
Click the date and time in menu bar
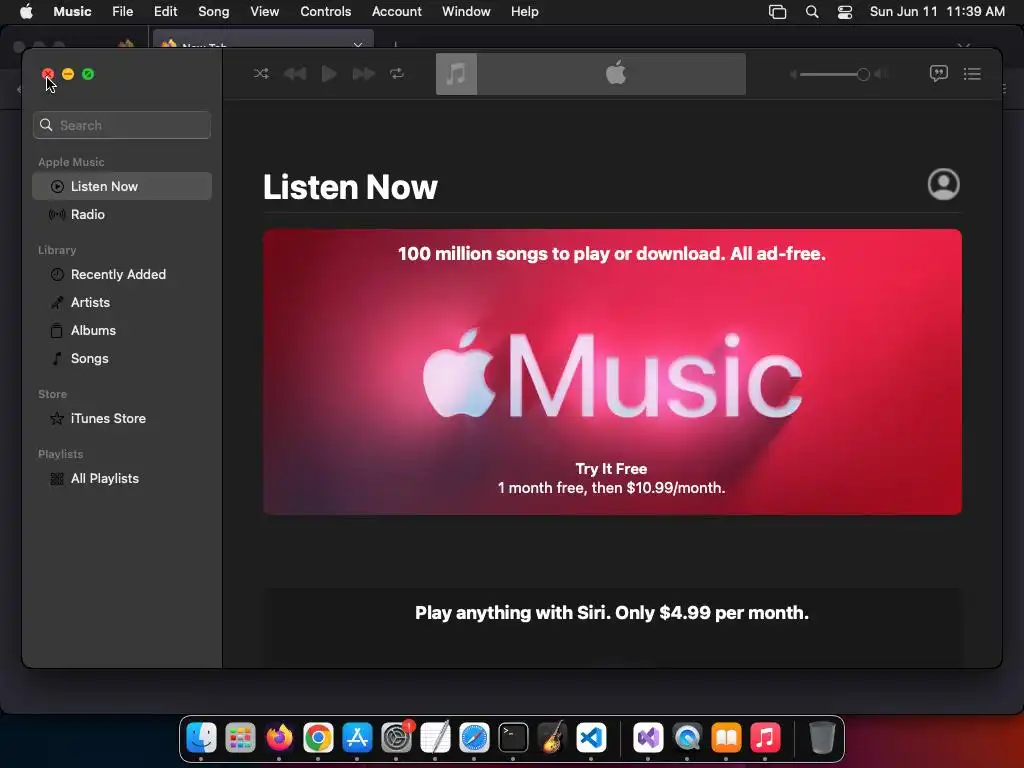937,11
